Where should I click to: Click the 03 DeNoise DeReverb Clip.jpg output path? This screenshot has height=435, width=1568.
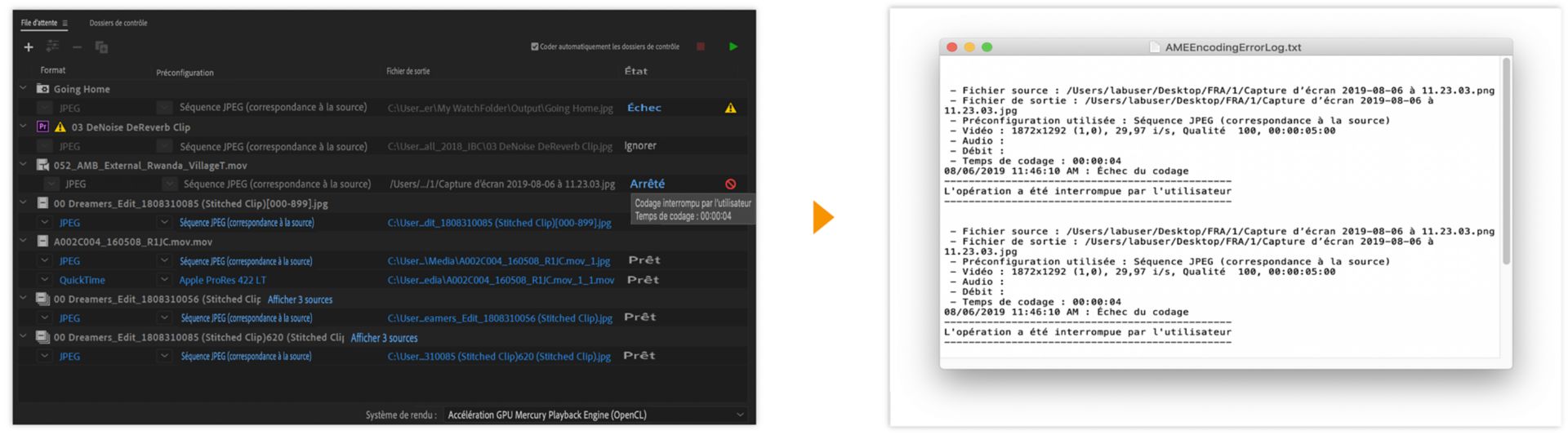point(500,147)
